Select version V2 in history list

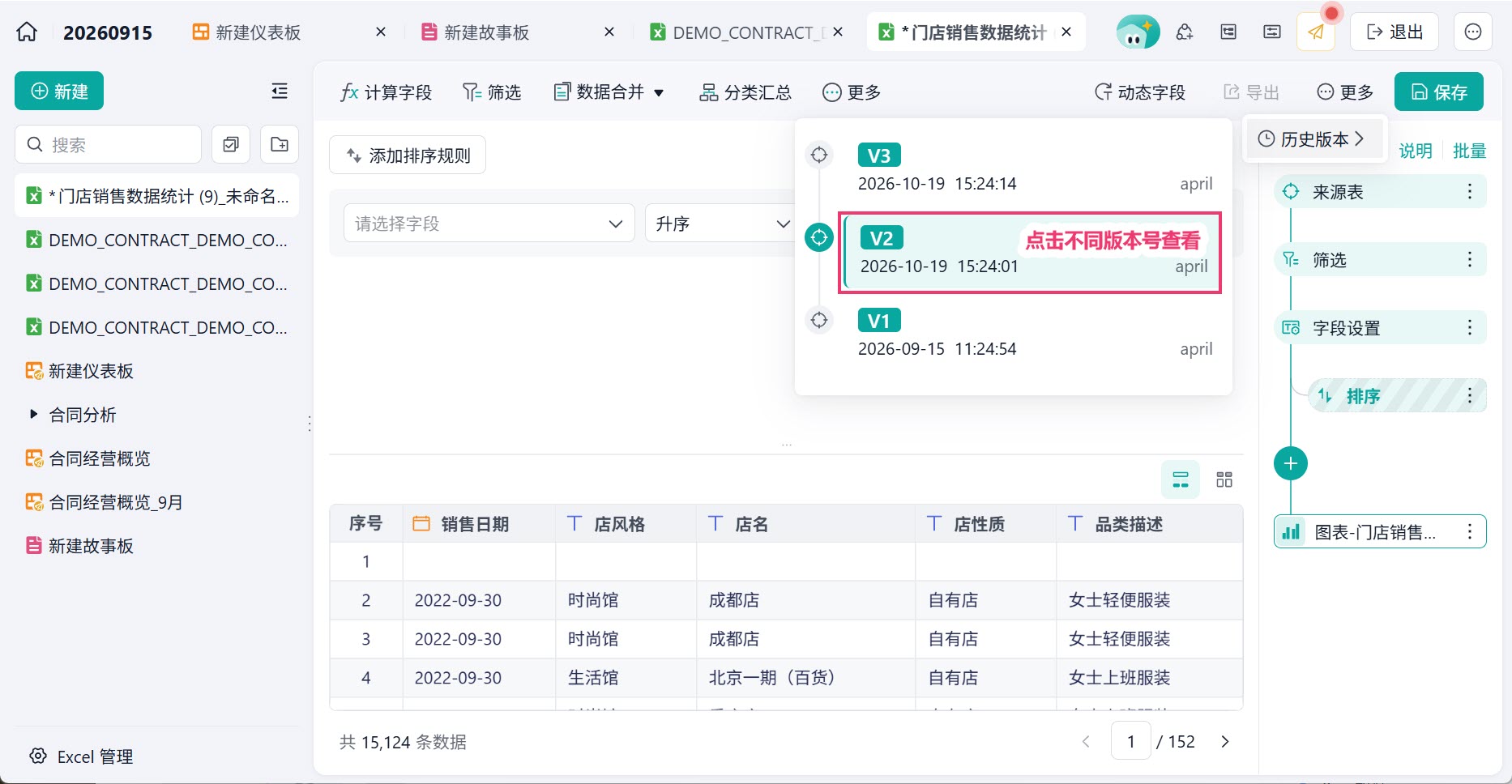pyautogui.click(x=1031, y=253)
